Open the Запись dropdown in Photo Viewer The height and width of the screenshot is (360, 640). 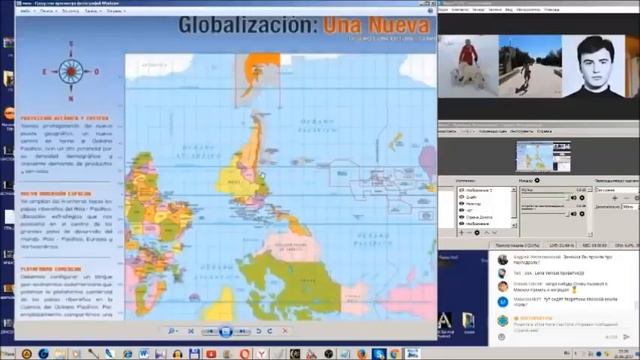pos(93,11)
